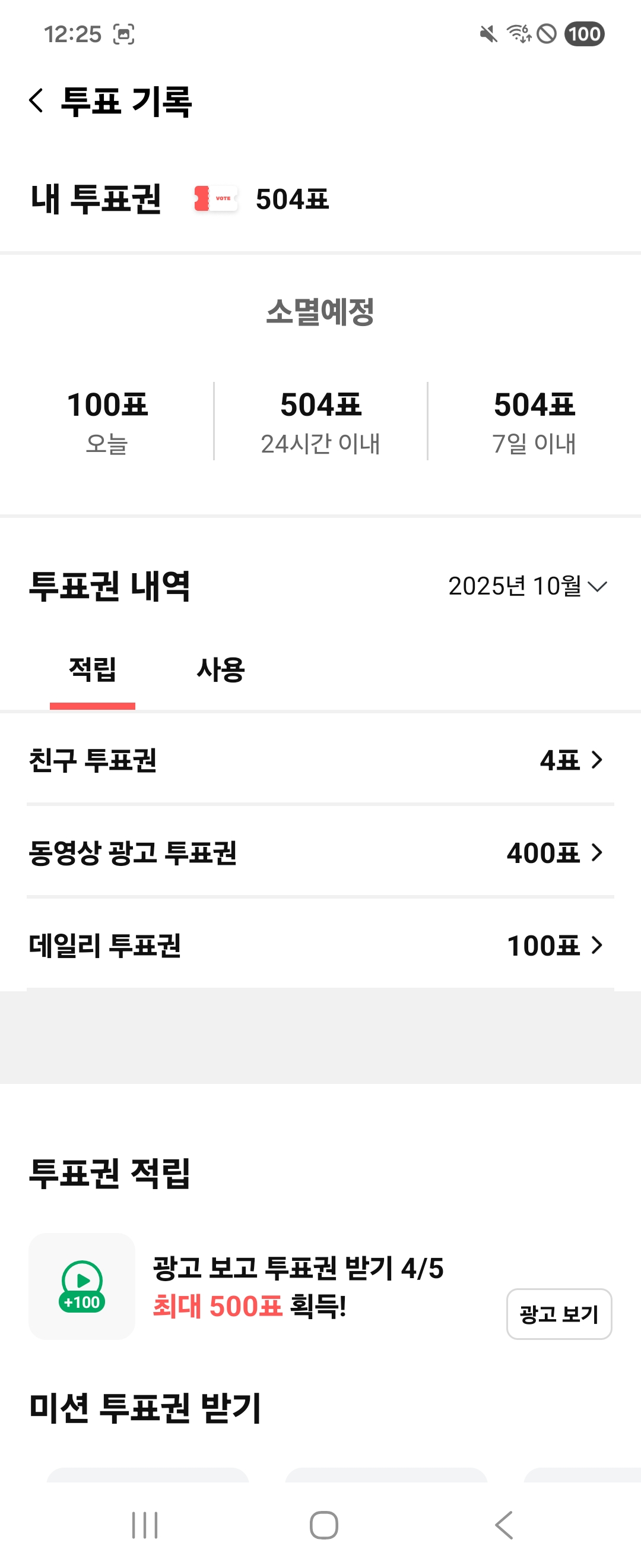
Task: Switch to the 적립 tab
Action: click(x=93, y=669)
